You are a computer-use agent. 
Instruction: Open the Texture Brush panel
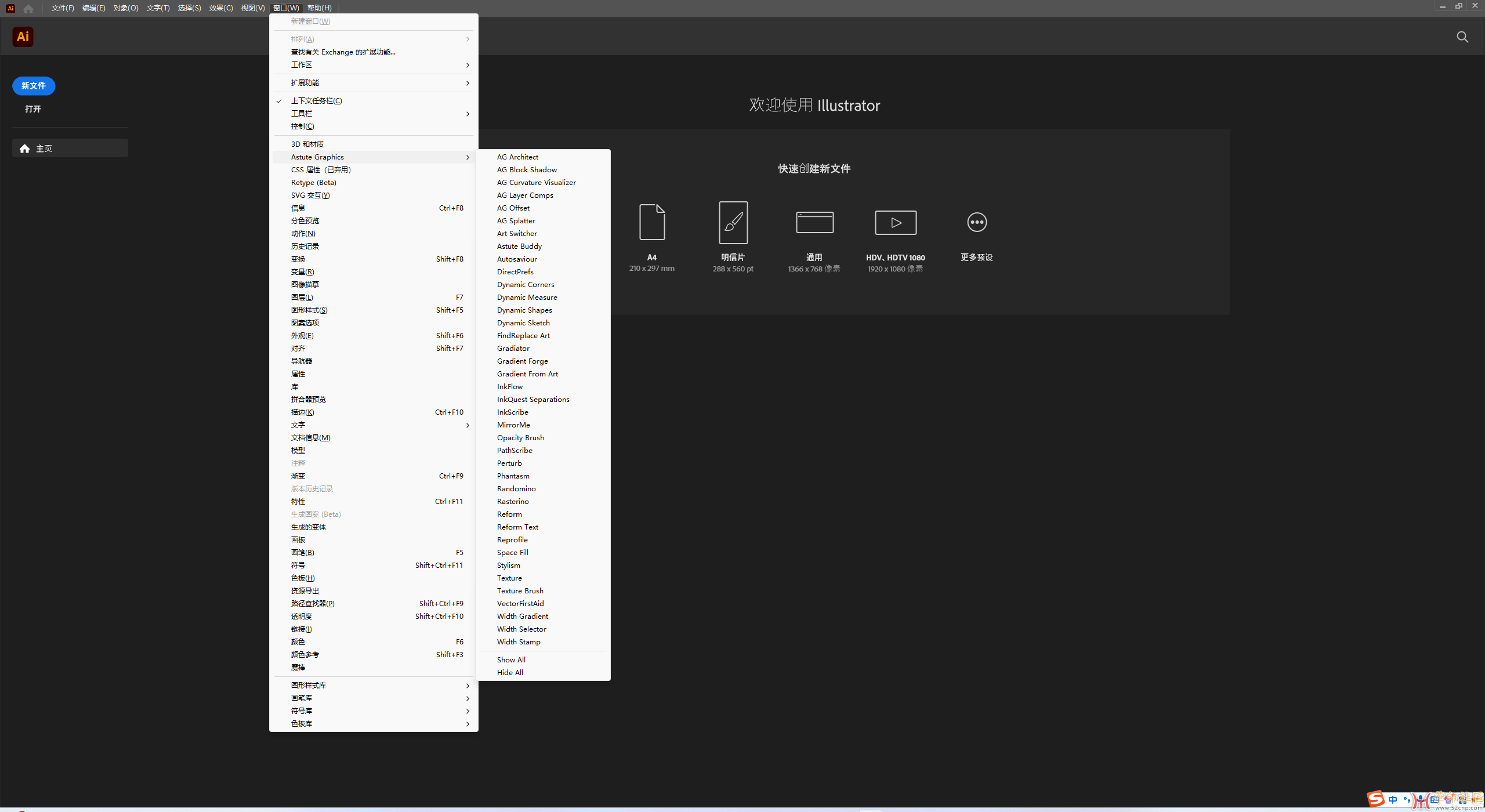coord(543,591)
